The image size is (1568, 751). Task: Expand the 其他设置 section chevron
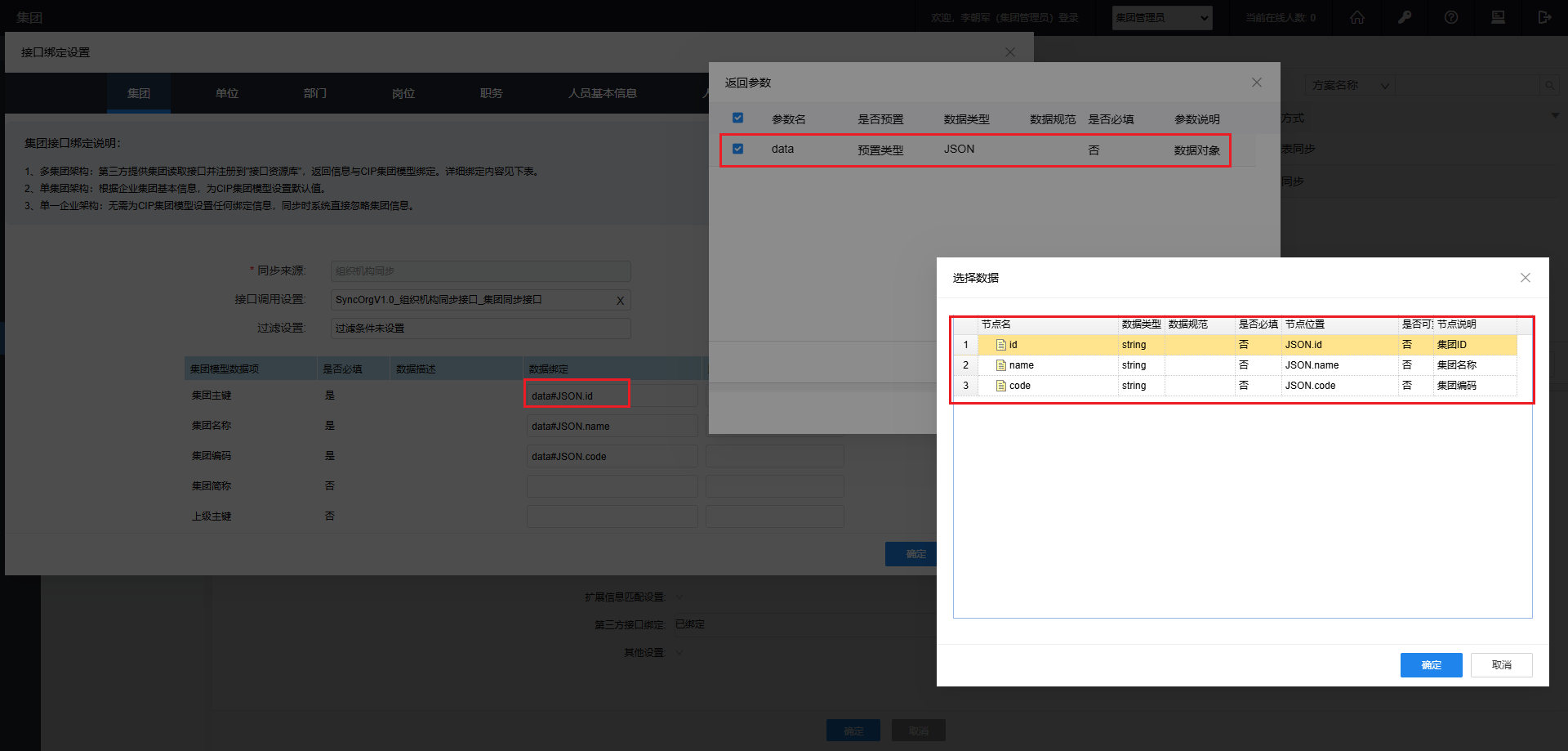(679, 653)
